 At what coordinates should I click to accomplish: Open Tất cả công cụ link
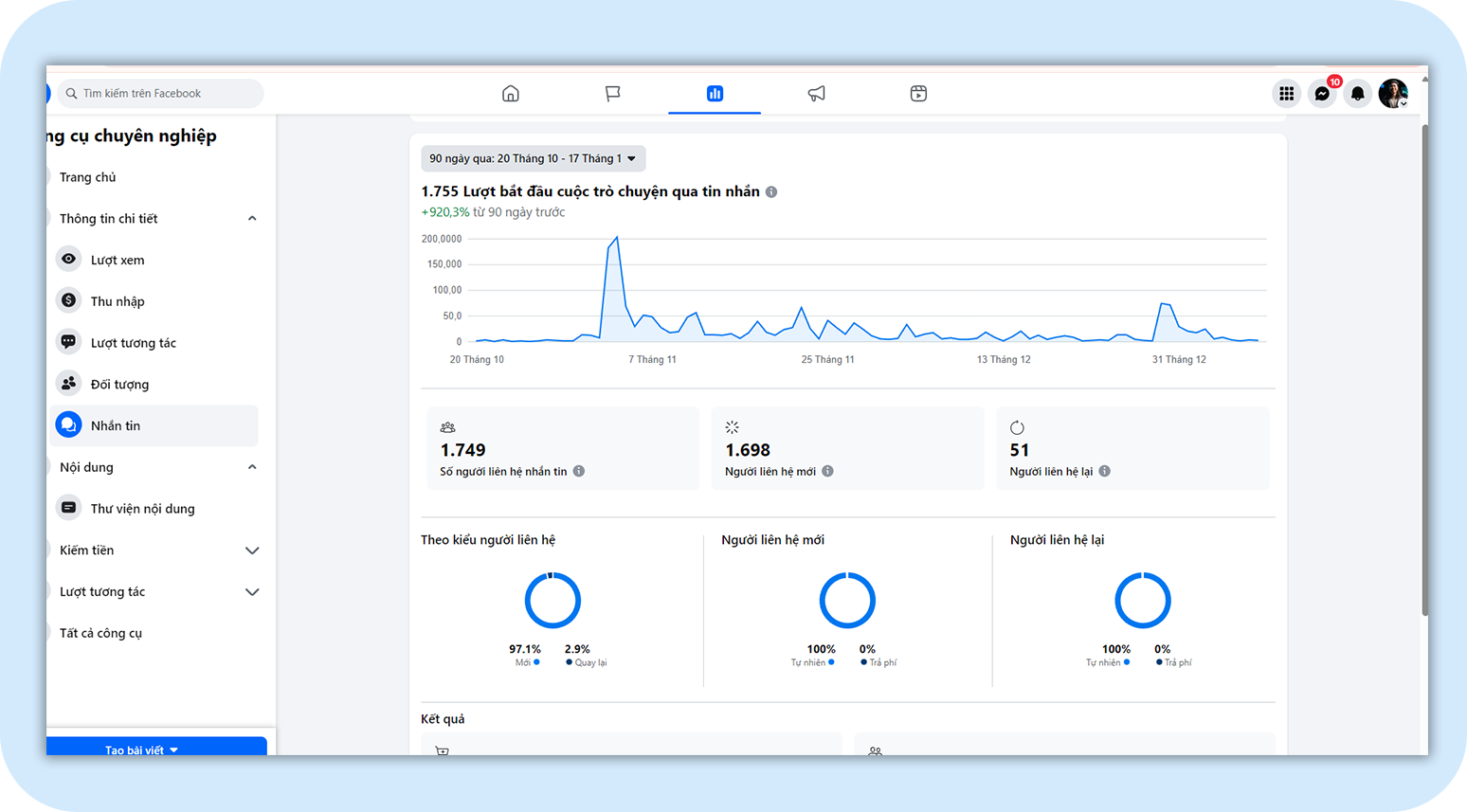pyautogui.click(x=100, y=633)
